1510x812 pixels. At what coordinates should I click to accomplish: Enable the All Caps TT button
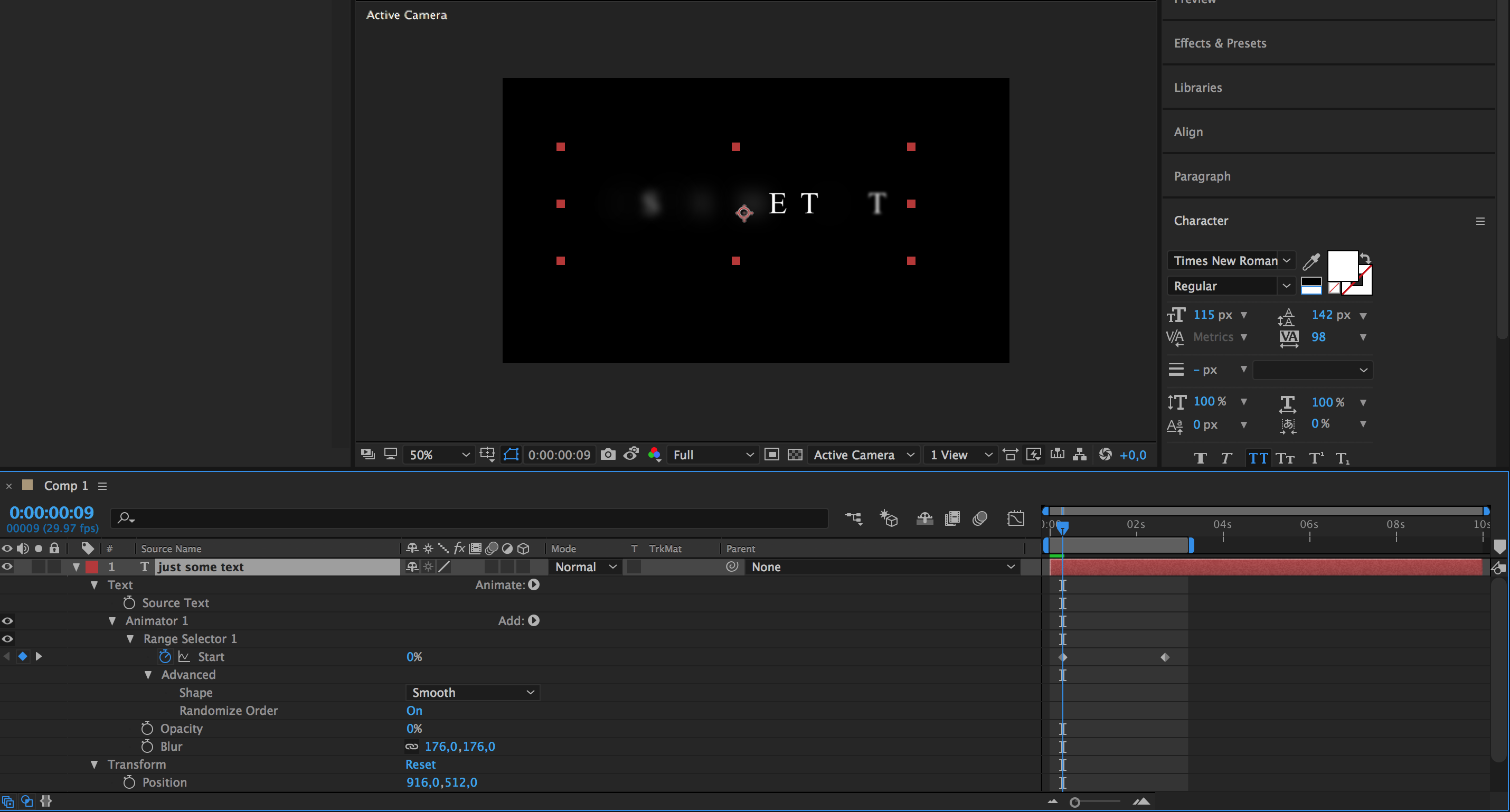pos(1257,458)
